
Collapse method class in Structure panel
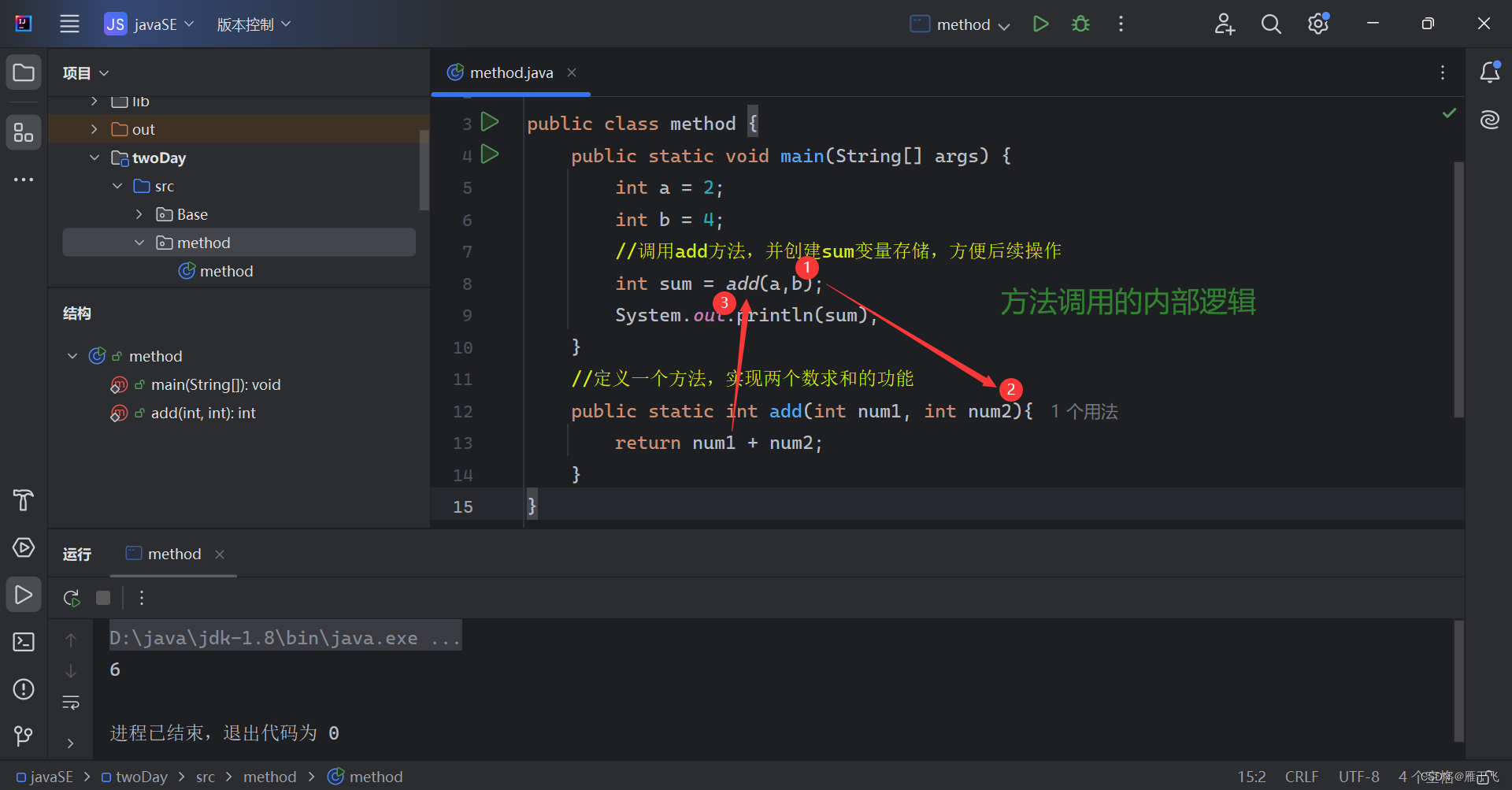tap(72, 356)
